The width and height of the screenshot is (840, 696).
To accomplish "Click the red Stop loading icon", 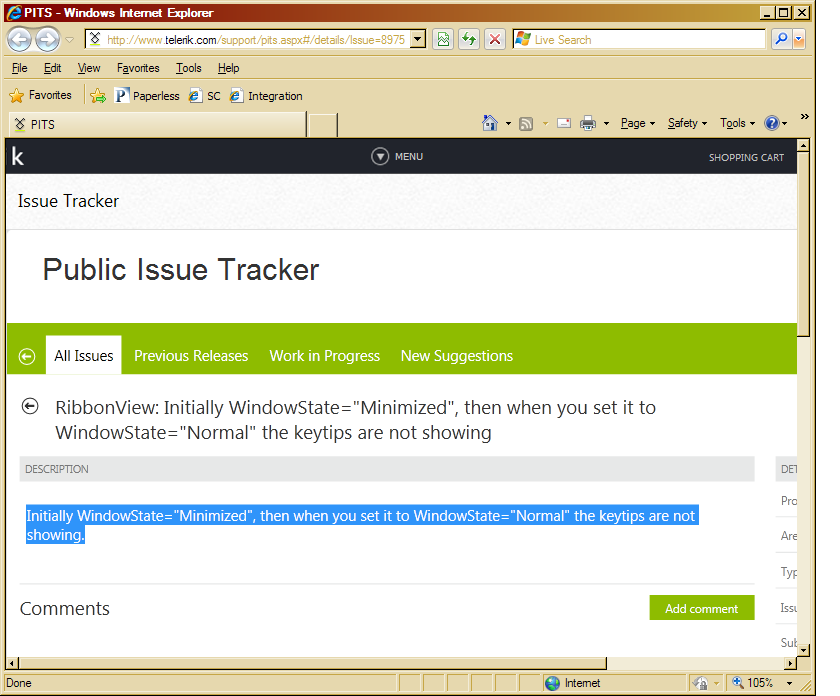I will [x=495, y=40].
